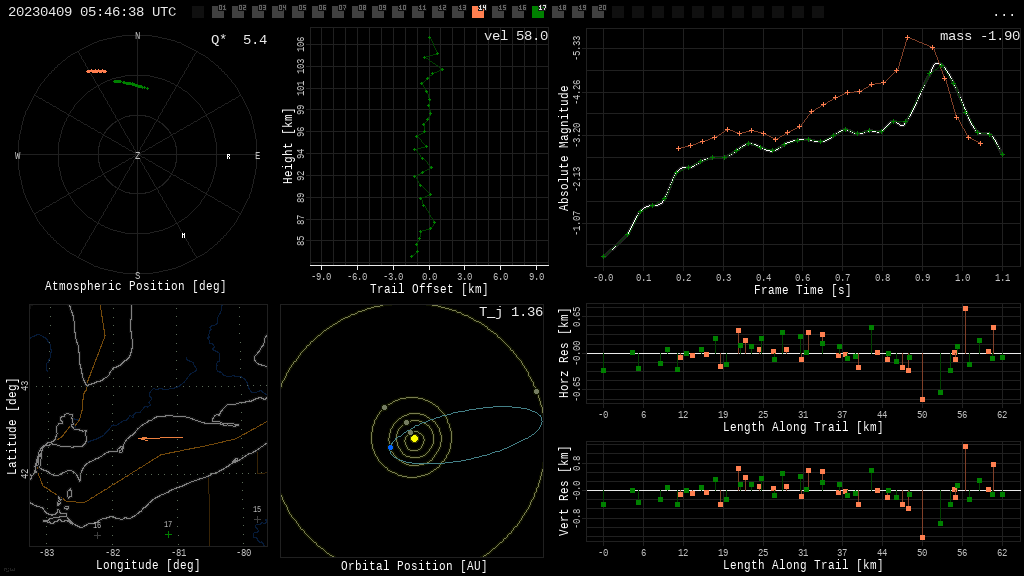Select station 15 cross on map
This screenshot has height=576, width=1024.
pos(257,519)
